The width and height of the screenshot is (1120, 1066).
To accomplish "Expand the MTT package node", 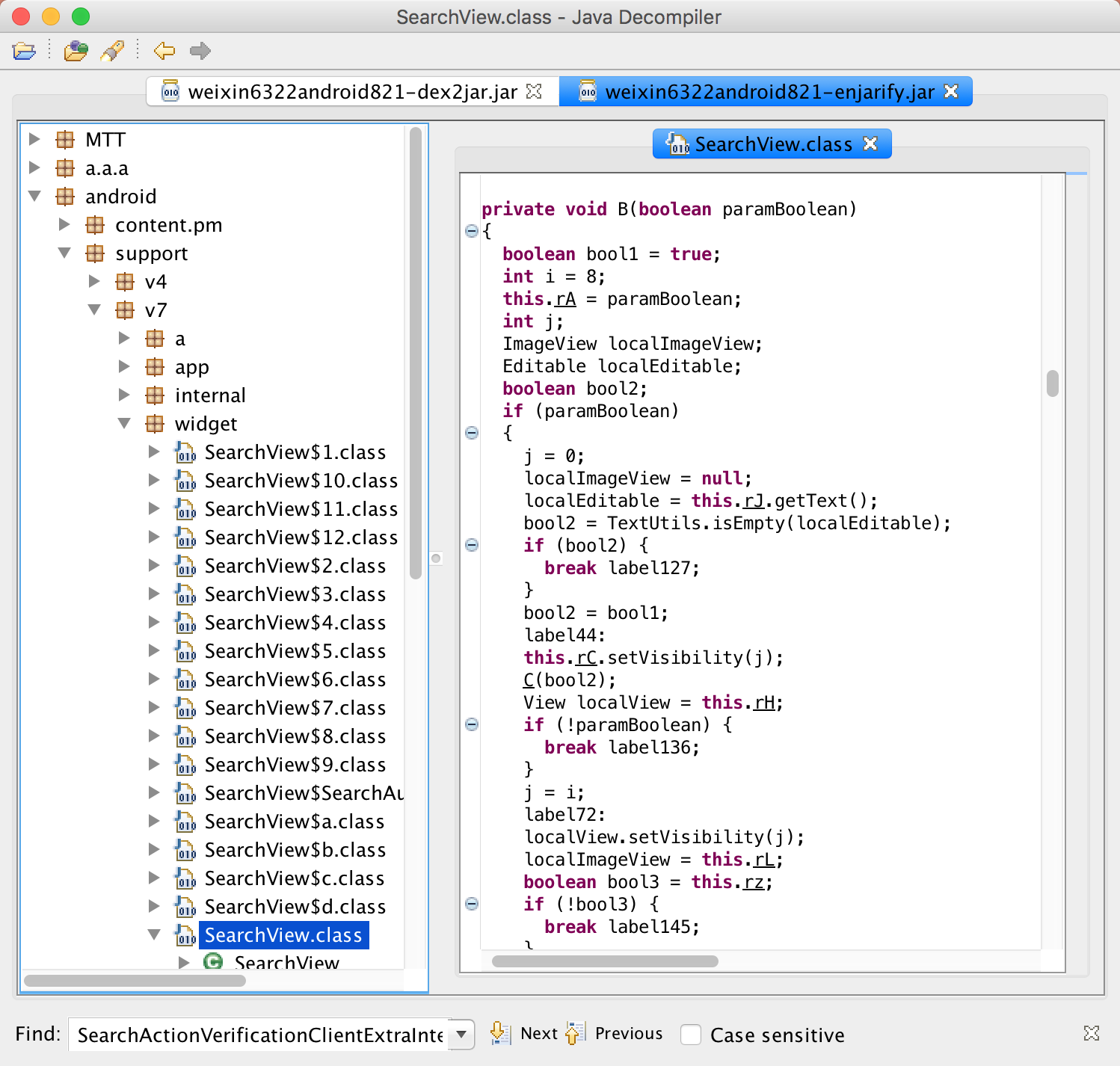I will click(34, 140).
